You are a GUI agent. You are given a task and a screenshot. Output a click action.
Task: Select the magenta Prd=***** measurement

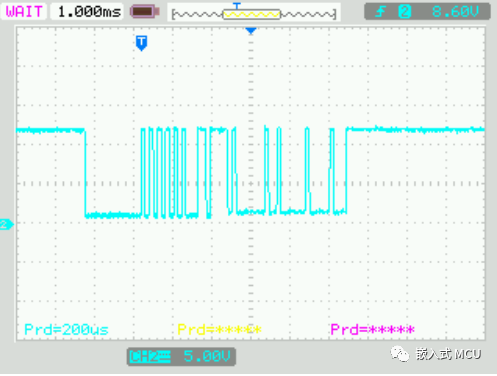pos(372,330)
